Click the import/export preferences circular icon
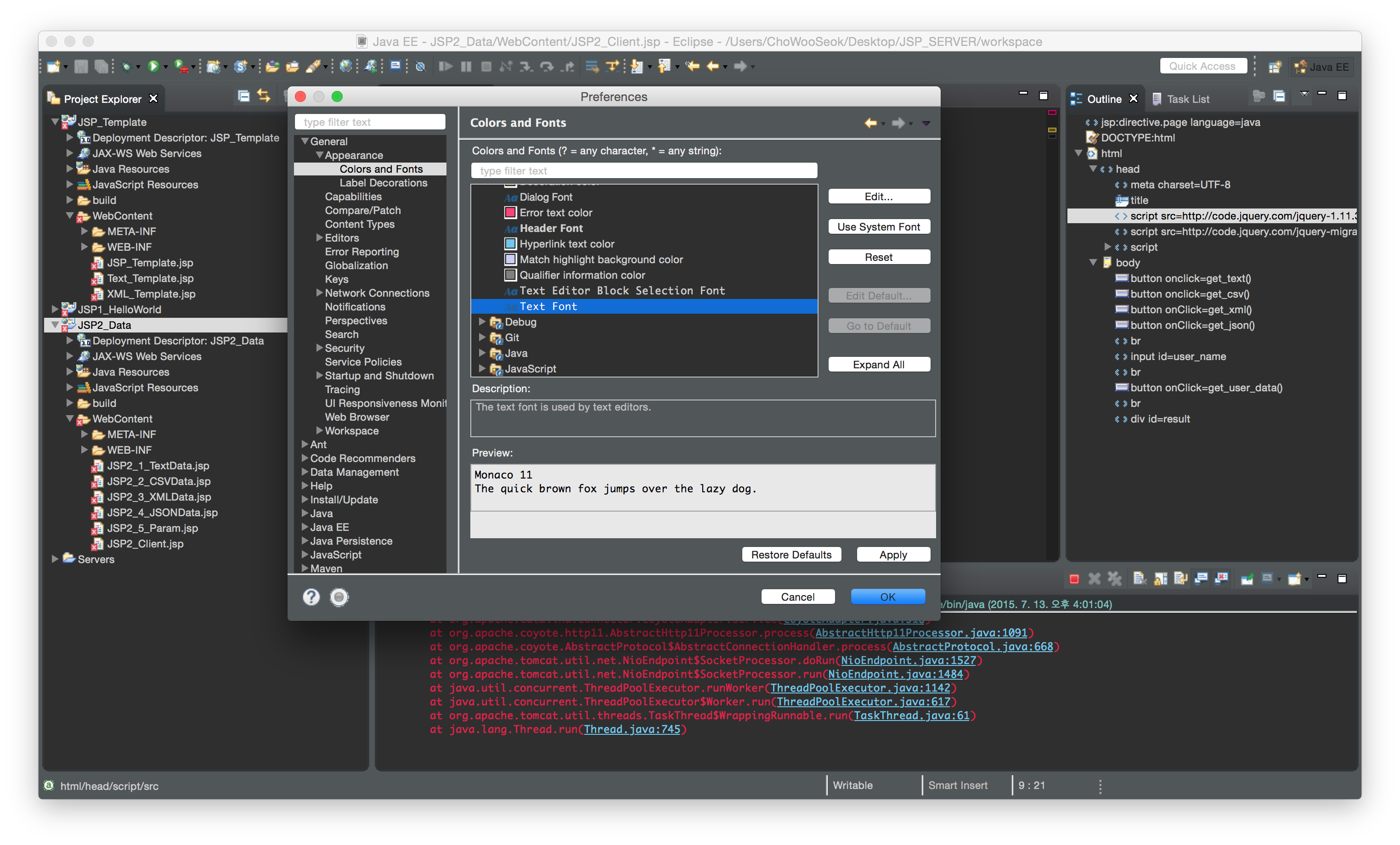The width and height of the screenshot is (1400, 845). point(339,597)
